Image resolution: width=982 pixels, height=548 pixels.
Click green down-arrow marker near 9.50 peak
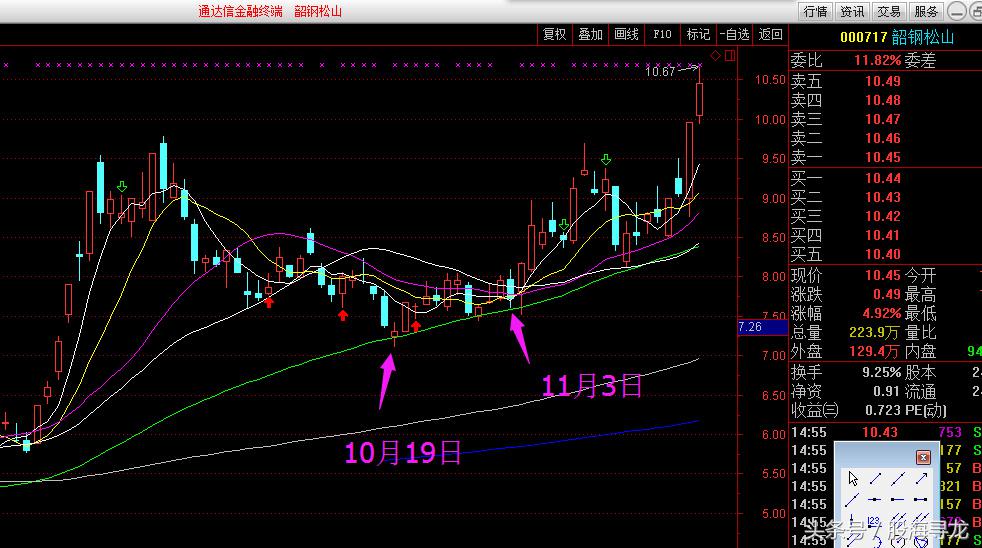(x=606, y=159)
